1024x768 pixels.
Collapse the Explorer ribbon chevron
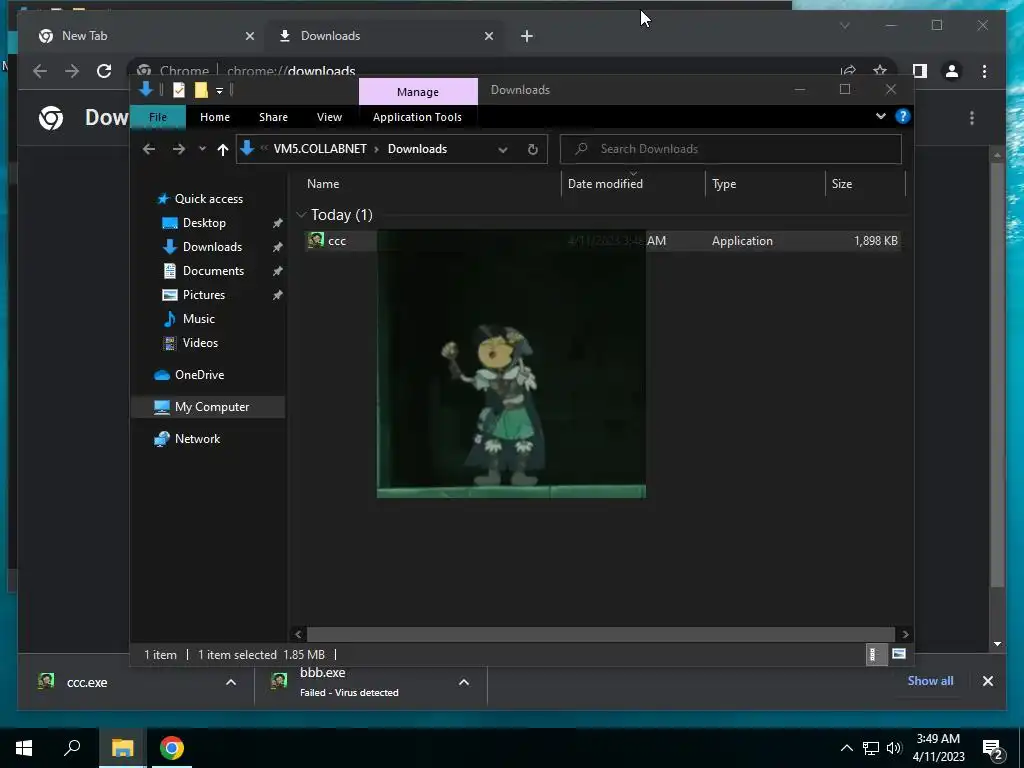(x=880, y=116)
